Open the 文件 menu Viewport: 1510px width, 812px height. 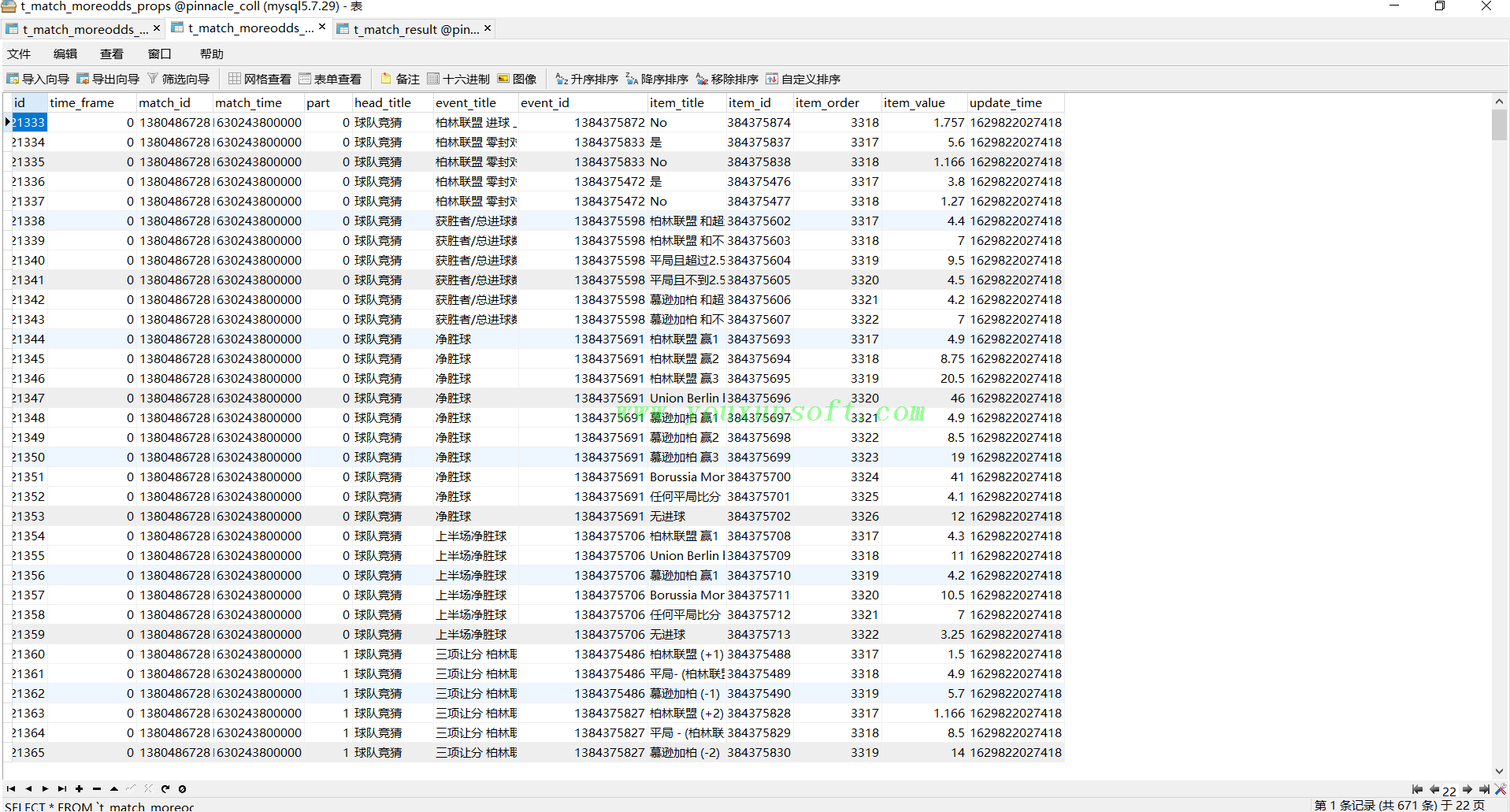tap(19, 54)
